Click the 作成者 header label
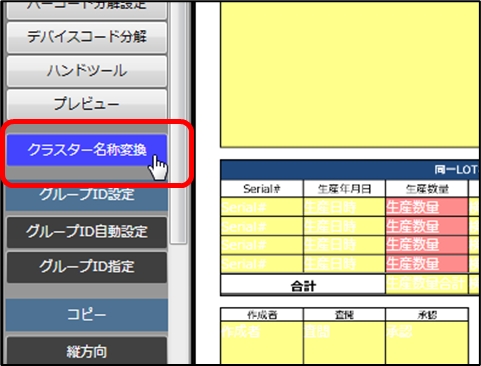The height and width of the screenshot is (366, 481). click(x=262, y=315)
